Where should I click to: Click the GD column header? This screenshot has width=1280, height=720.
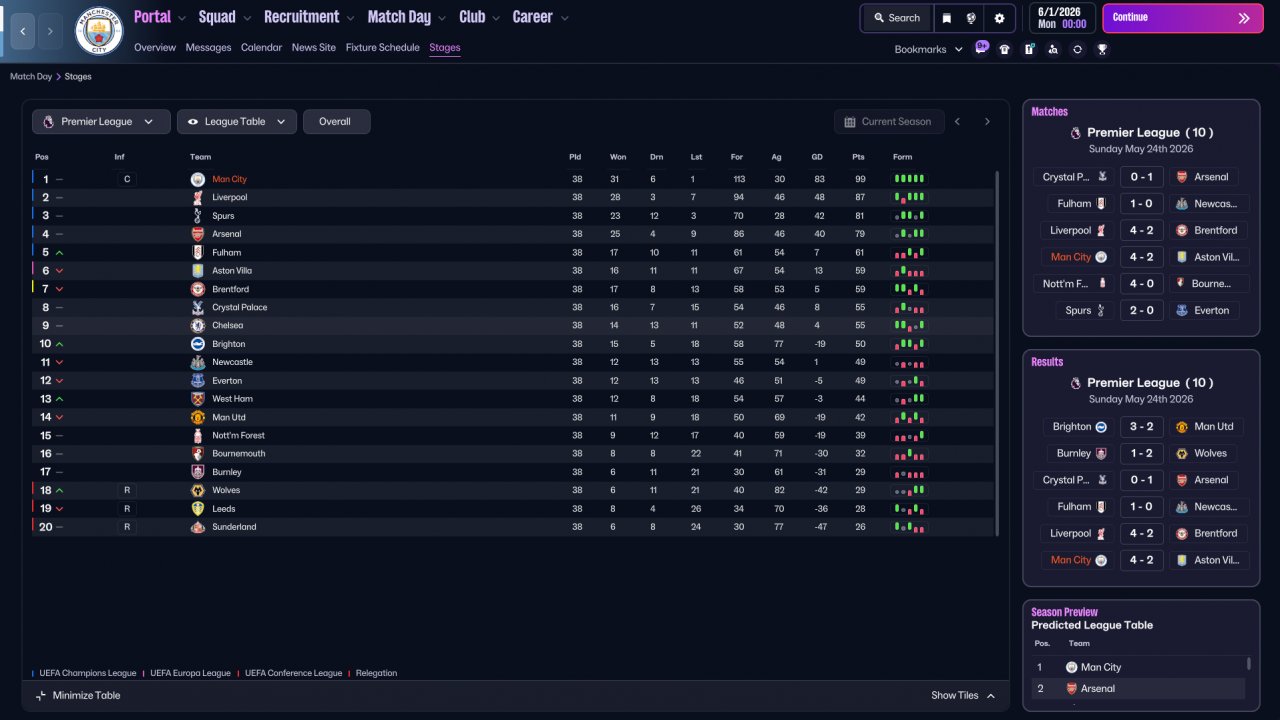pyautogui.click(x=818, y=157)
